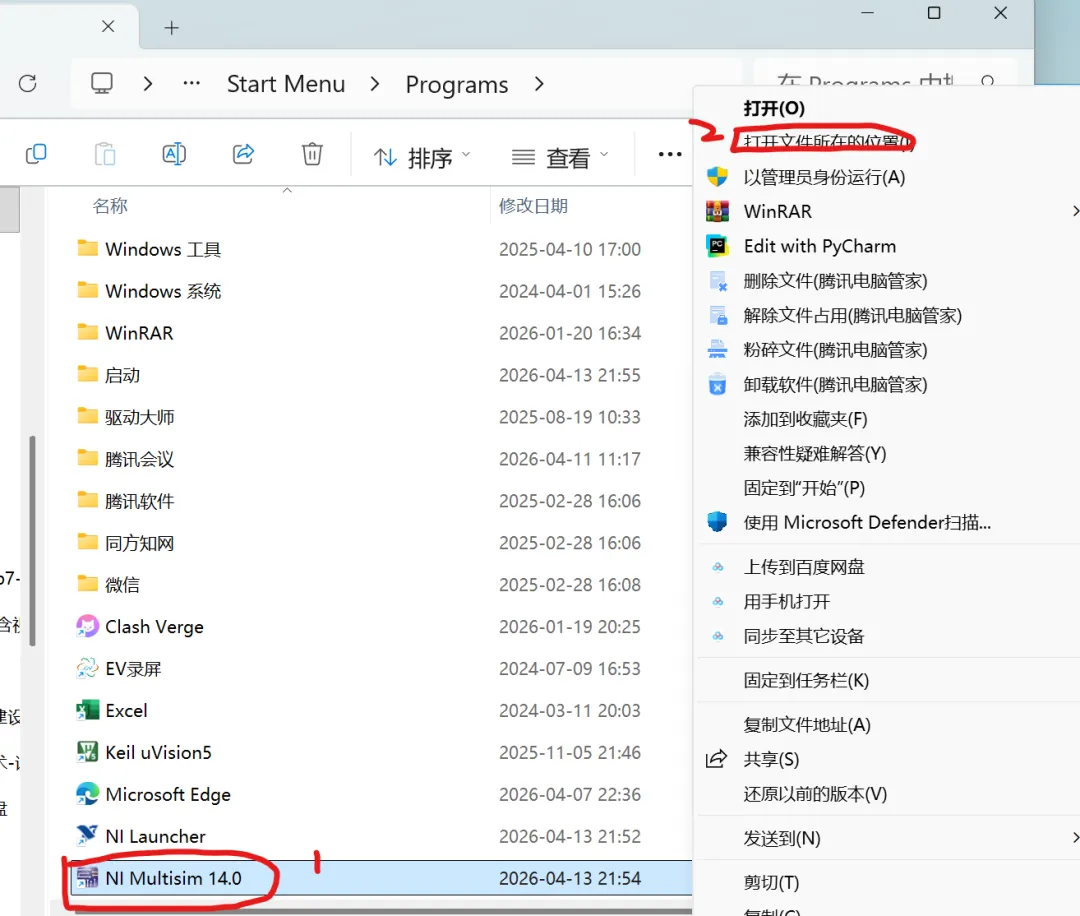
Task: Click the navigation pane vertical scrollbar
Action: pyautogui.click(x=32, y=541)
